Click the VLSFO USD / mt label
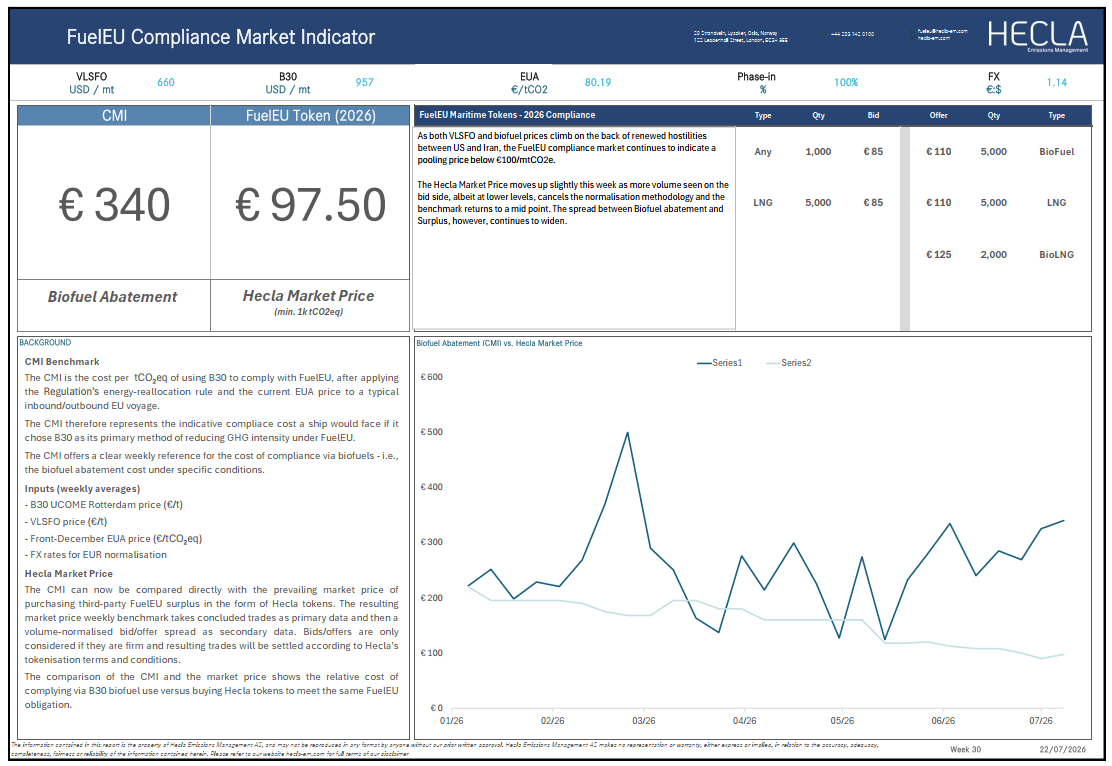Viewport: 1112px width, 766px height. click(91, 83)
